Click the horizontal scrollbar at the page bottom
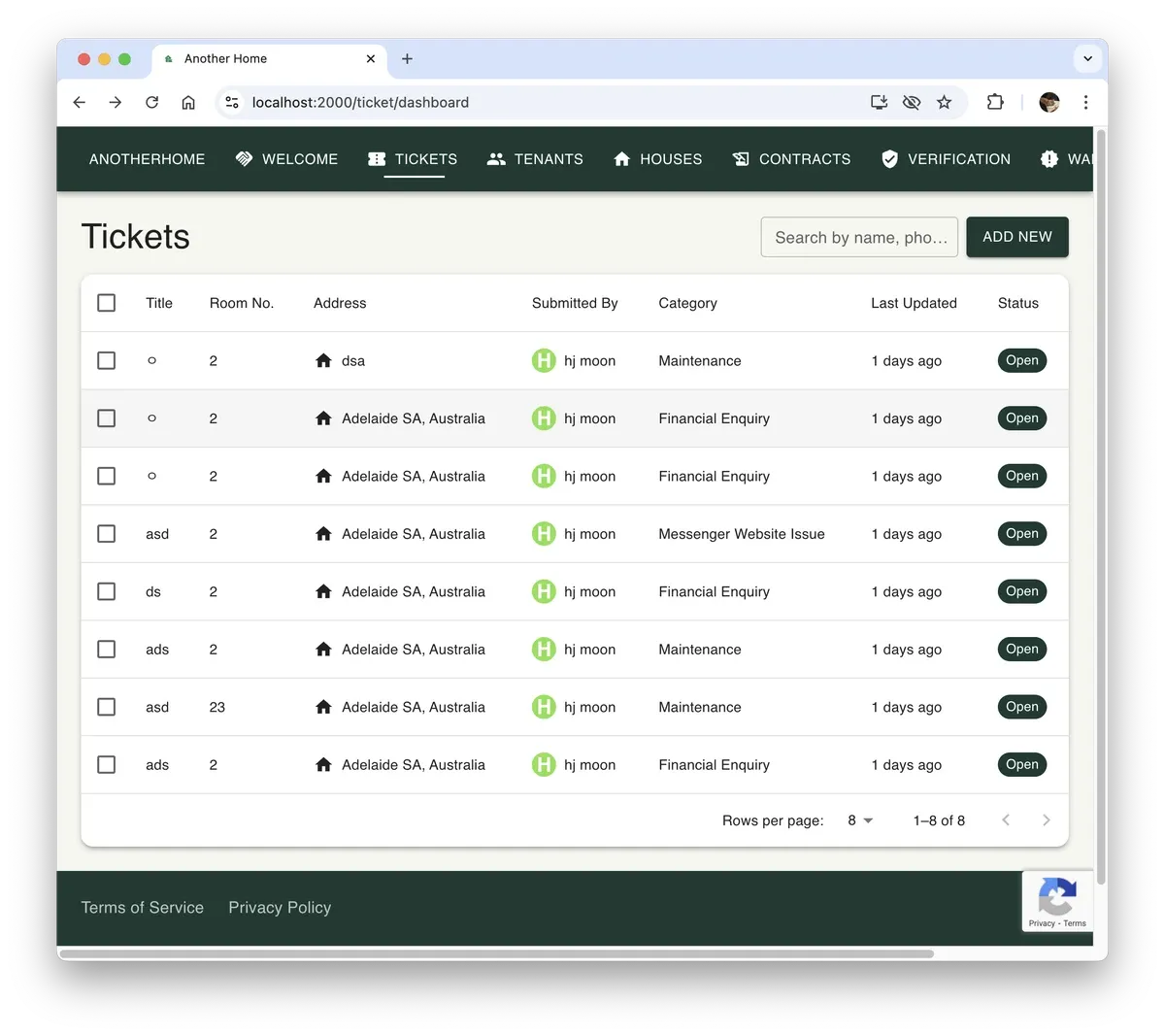The image size is (1165, 1036). tap(495, 953)
